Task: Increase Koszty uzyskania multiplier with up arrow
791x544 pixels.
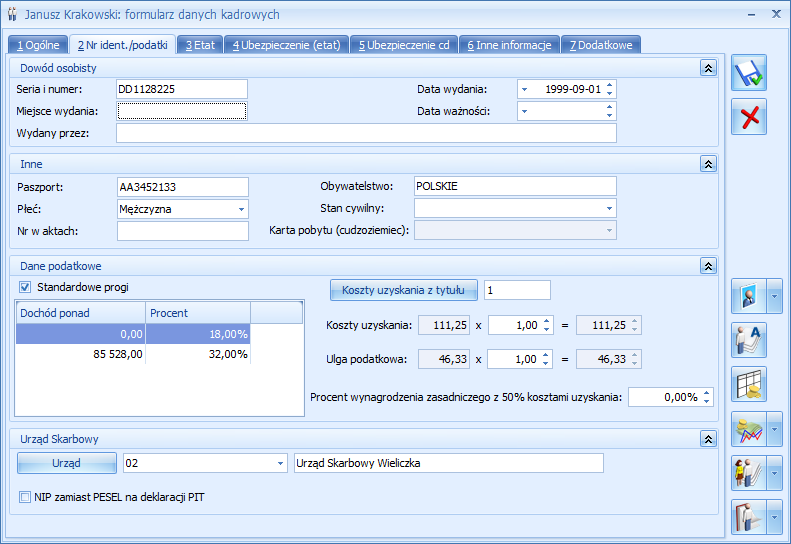Action: pyautogui.click(x=546, y=320)
